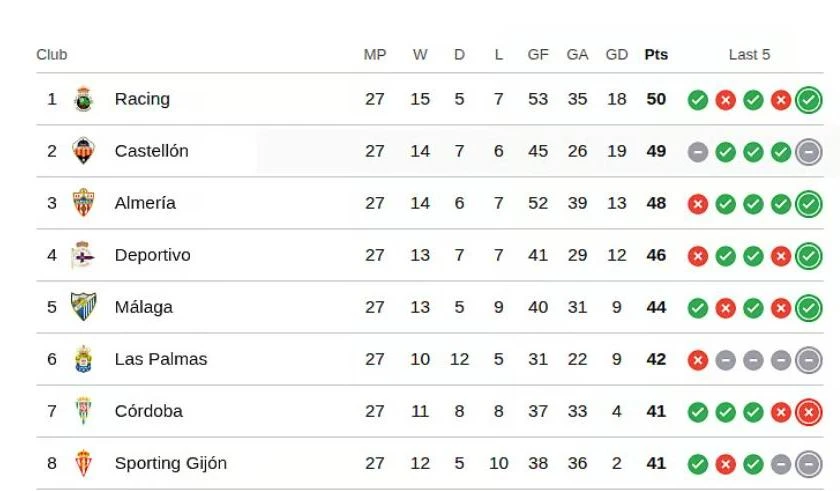Click the Last 5 column header
This screenshot has height=491, width=840.
point(749,55)
